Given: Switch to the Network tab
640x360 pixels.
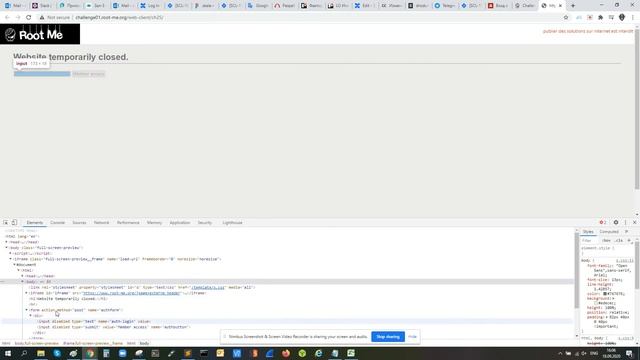Looking at the screenshot, I should [101, 222].
